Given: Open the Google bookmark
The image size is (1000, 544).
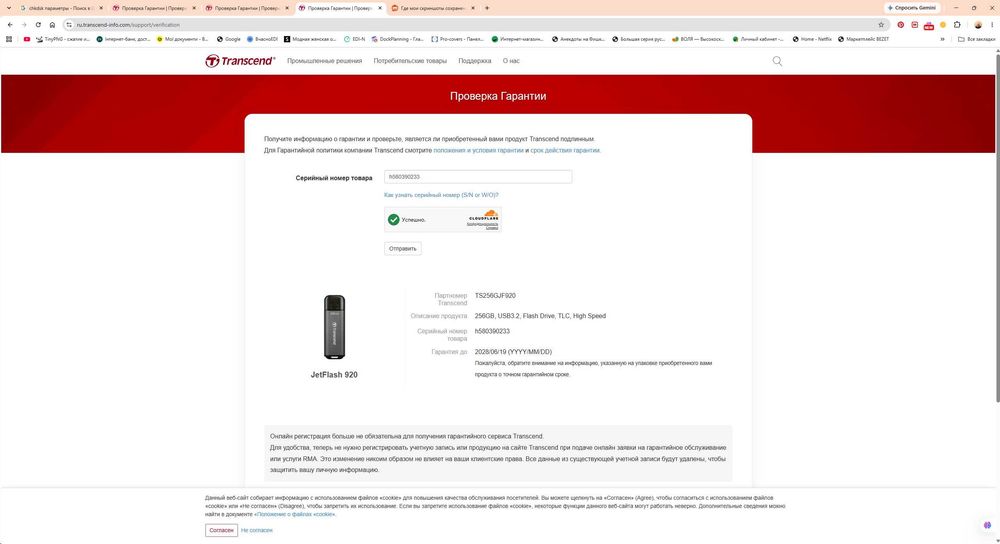Looking at the screenshot, I should (228, 39).
